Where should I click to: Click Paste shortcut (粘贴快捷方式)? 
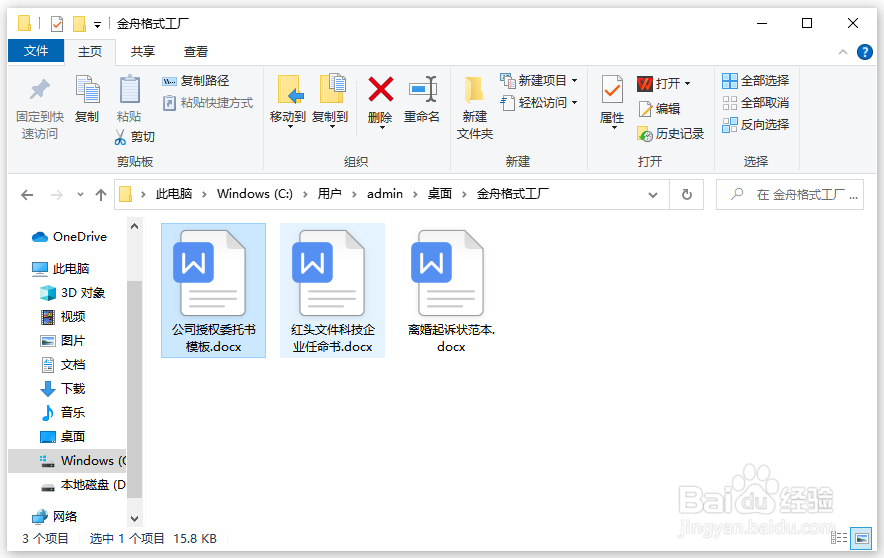(x=208, y=103)
